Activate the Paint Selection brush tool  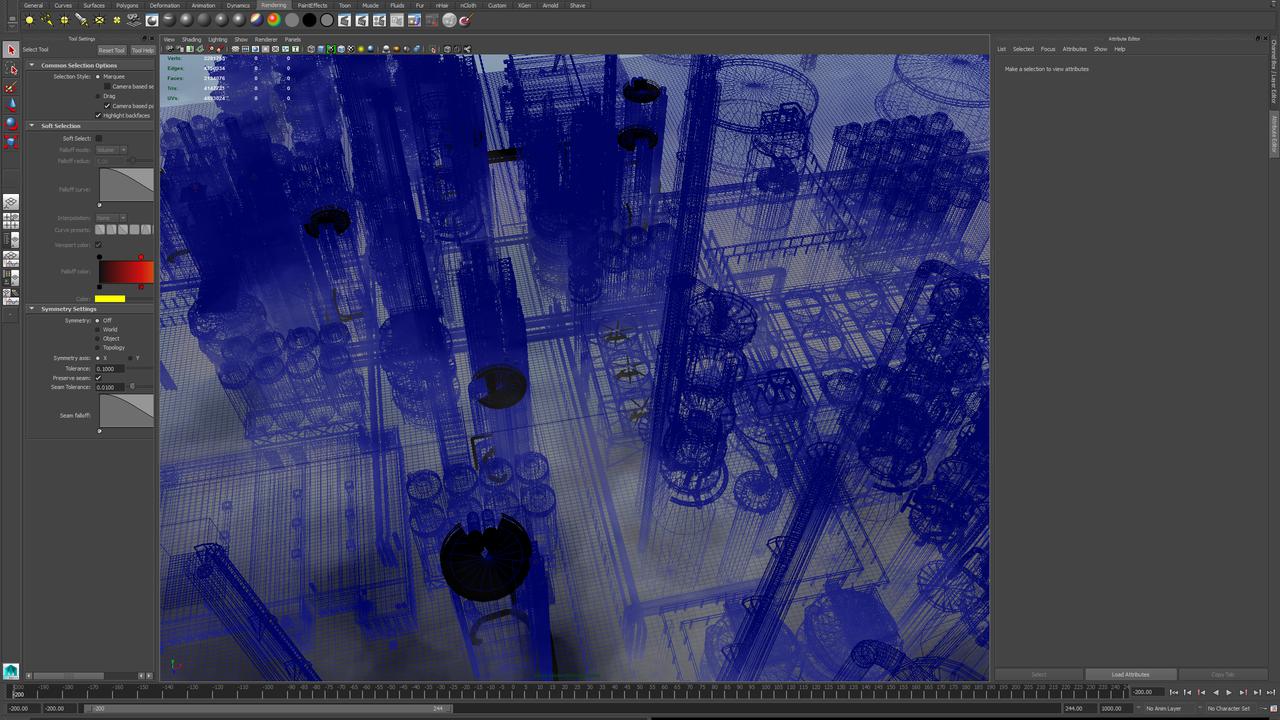pyautogui.click(x=11, y=87)
